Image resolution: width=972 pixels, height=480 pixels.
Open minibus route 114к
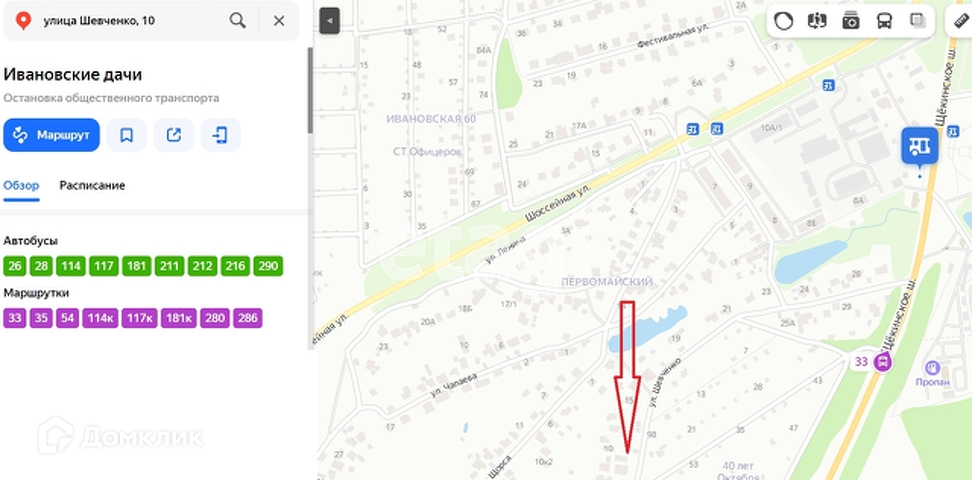[100, 318]
